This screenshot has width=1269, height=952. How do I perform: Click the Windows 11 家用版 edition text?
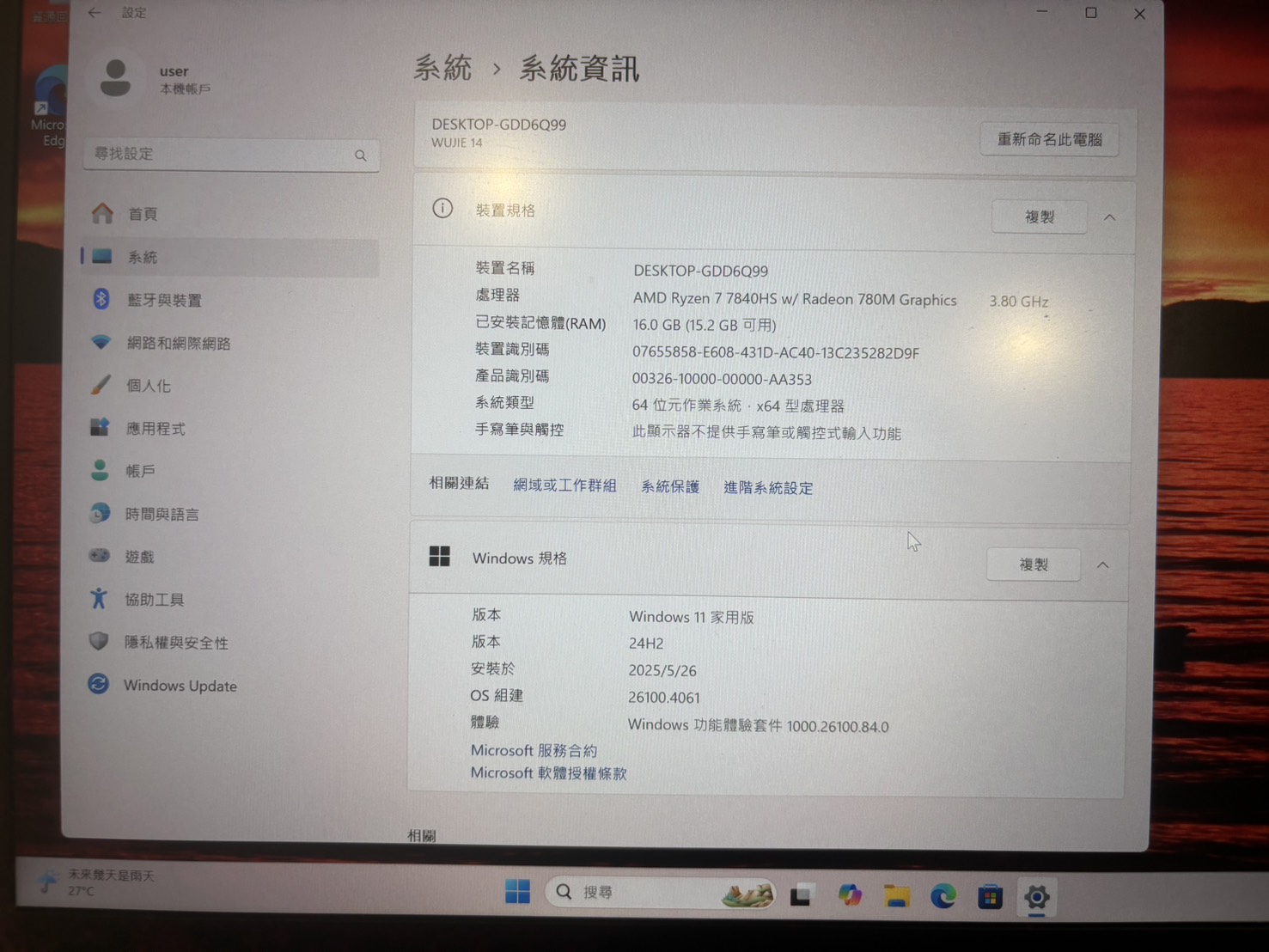point(692,617)
